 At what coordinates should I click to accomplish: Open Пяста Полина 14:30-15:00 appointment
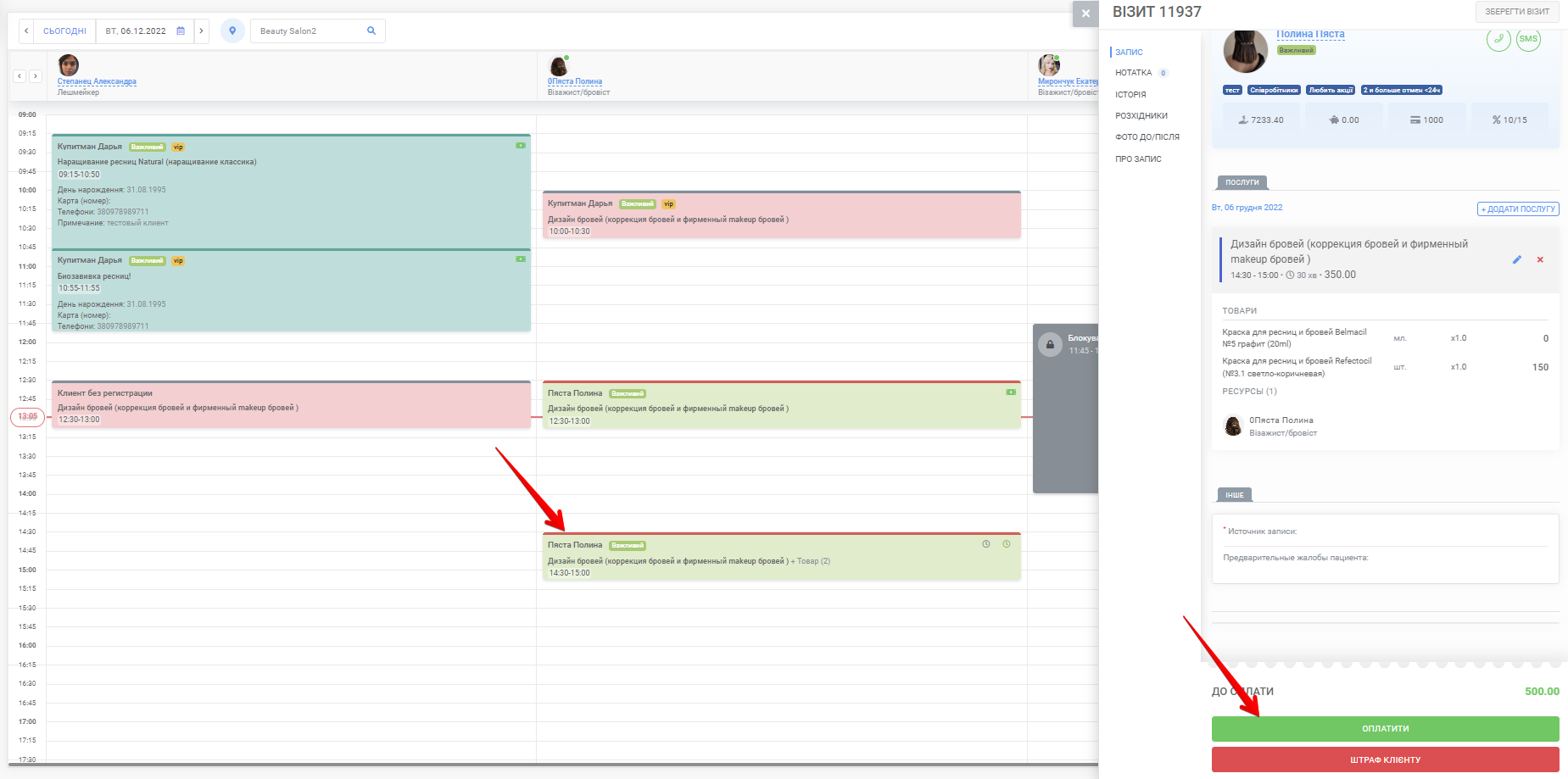(x=782, y=557)
